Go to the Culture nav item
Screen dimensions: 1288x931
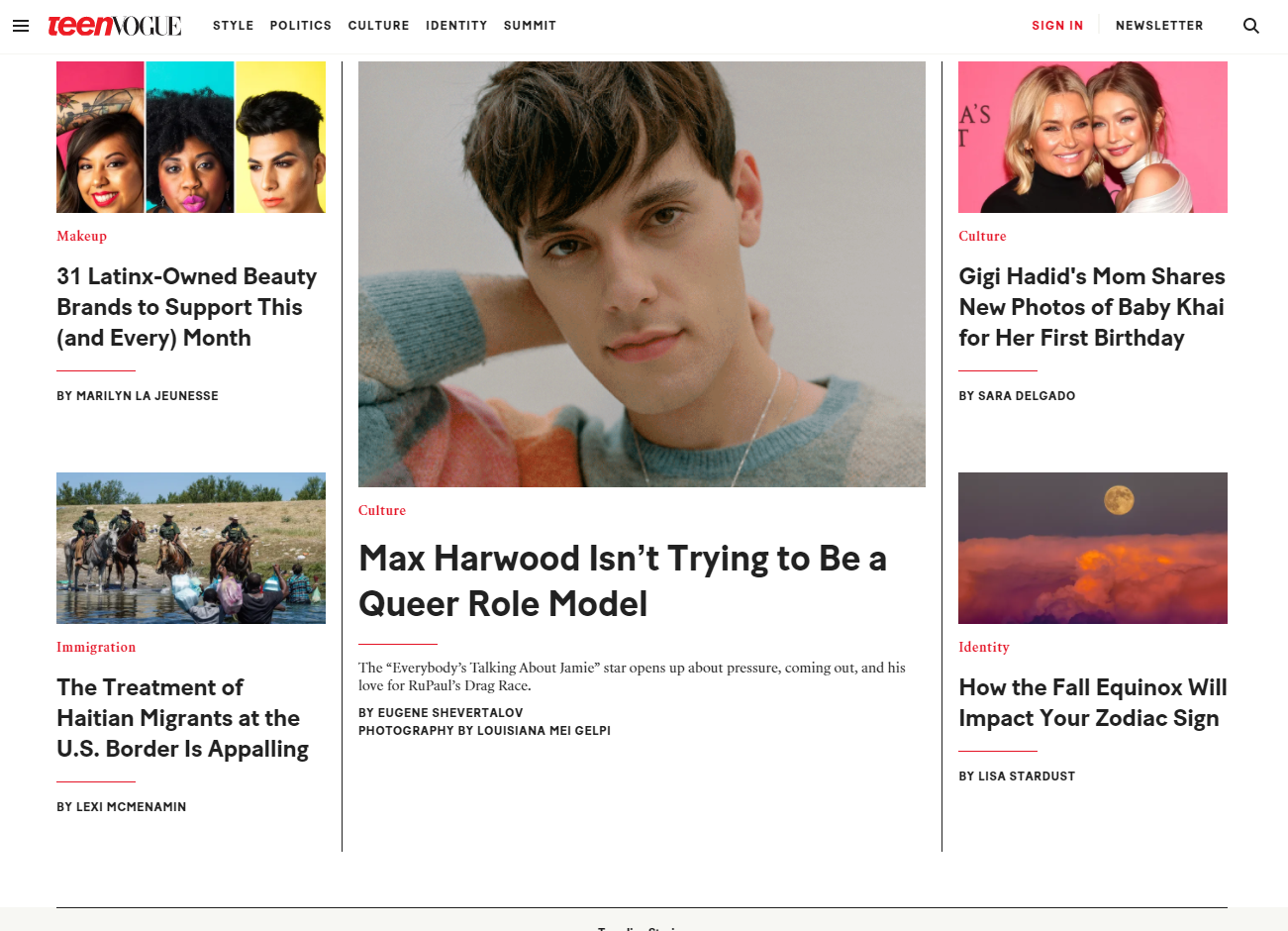(378, 26)
